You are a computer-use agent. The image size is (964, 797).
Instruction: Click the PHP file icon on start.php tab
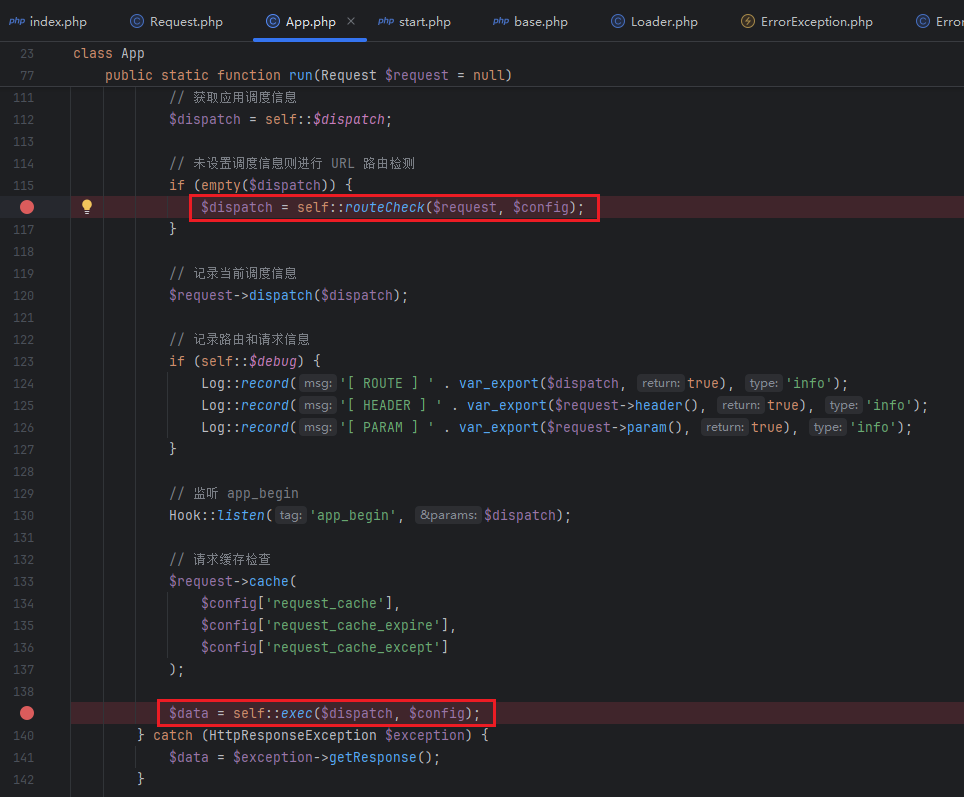[x=386, y=21]
